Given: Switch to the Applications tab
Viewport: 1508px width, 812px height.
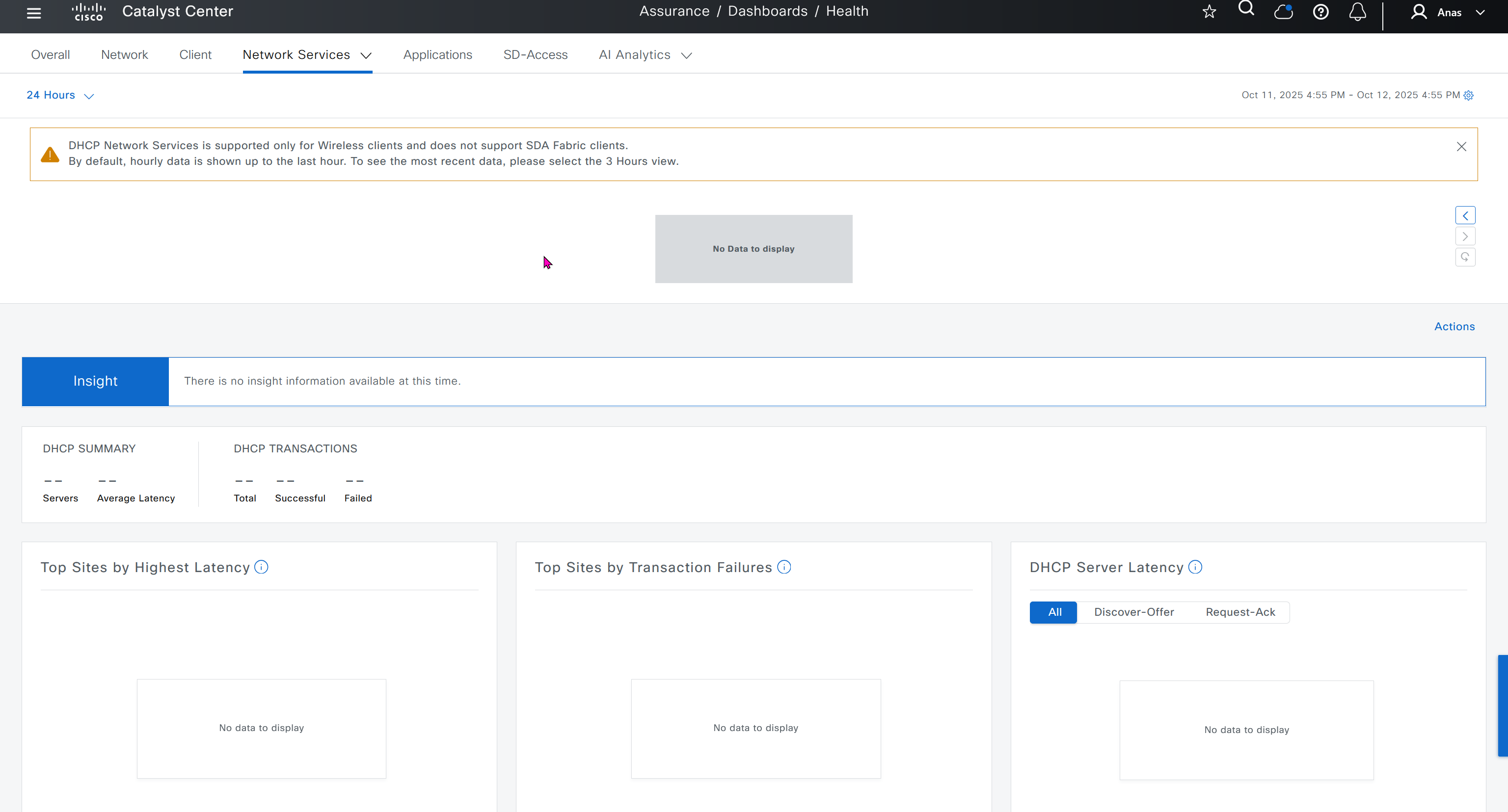Looking at the screenshot, I should pyautogui.click(x=437, y=55).
